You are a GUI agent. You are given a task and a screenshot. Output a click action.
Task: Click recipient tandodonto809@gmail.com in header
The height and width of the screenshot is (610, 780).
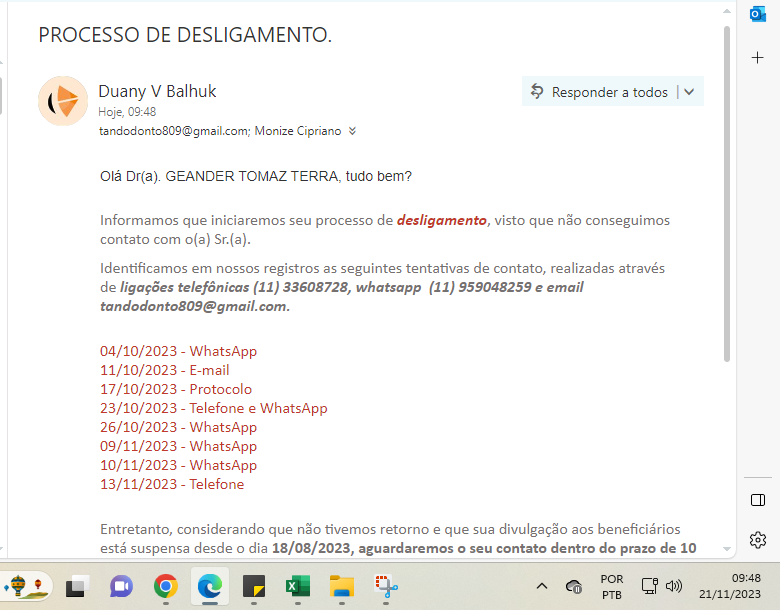click(x=174, y=131)
